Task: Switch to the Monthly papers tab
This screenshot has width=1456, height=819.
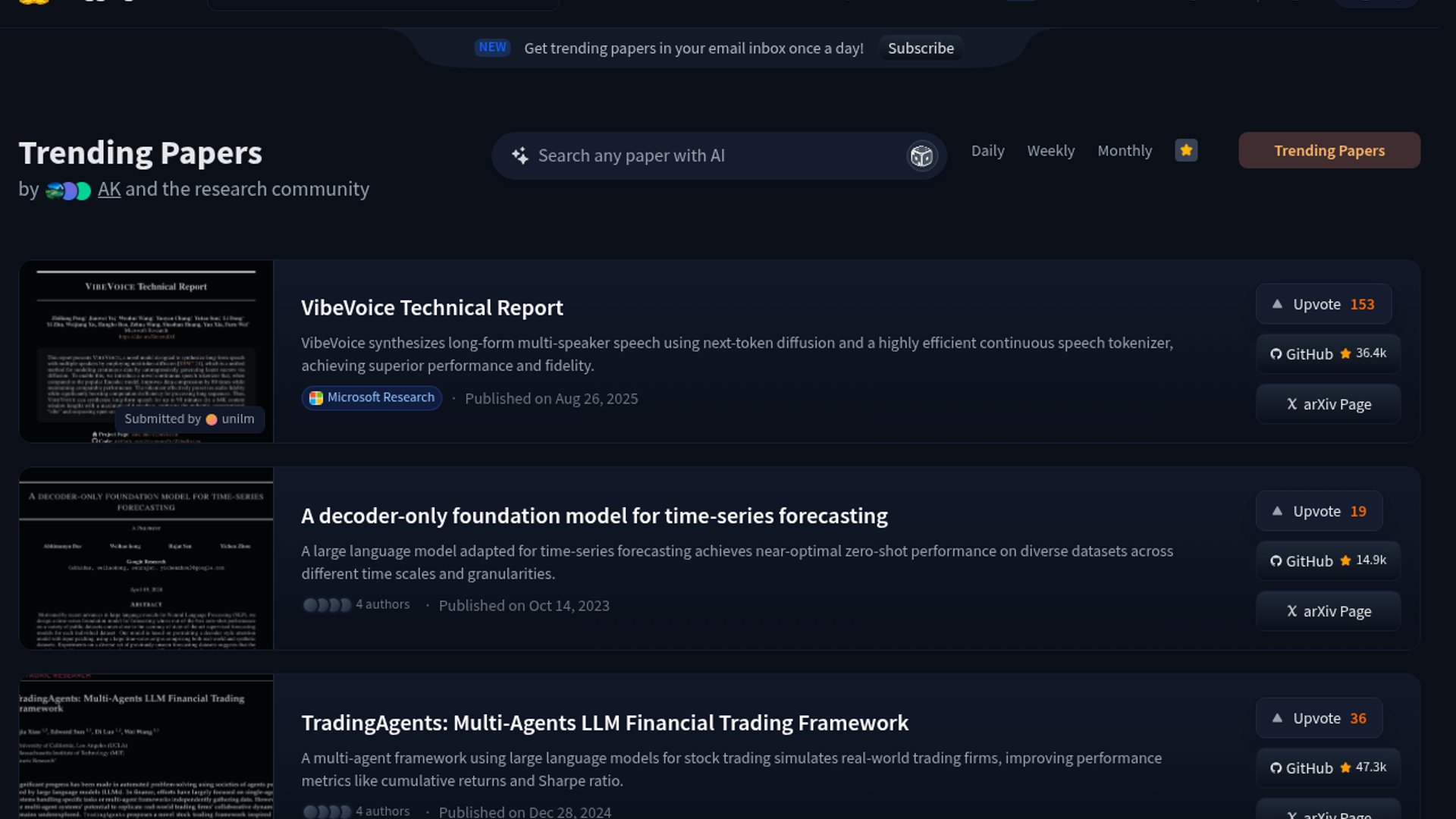Action: click(x=1124, y=151)
